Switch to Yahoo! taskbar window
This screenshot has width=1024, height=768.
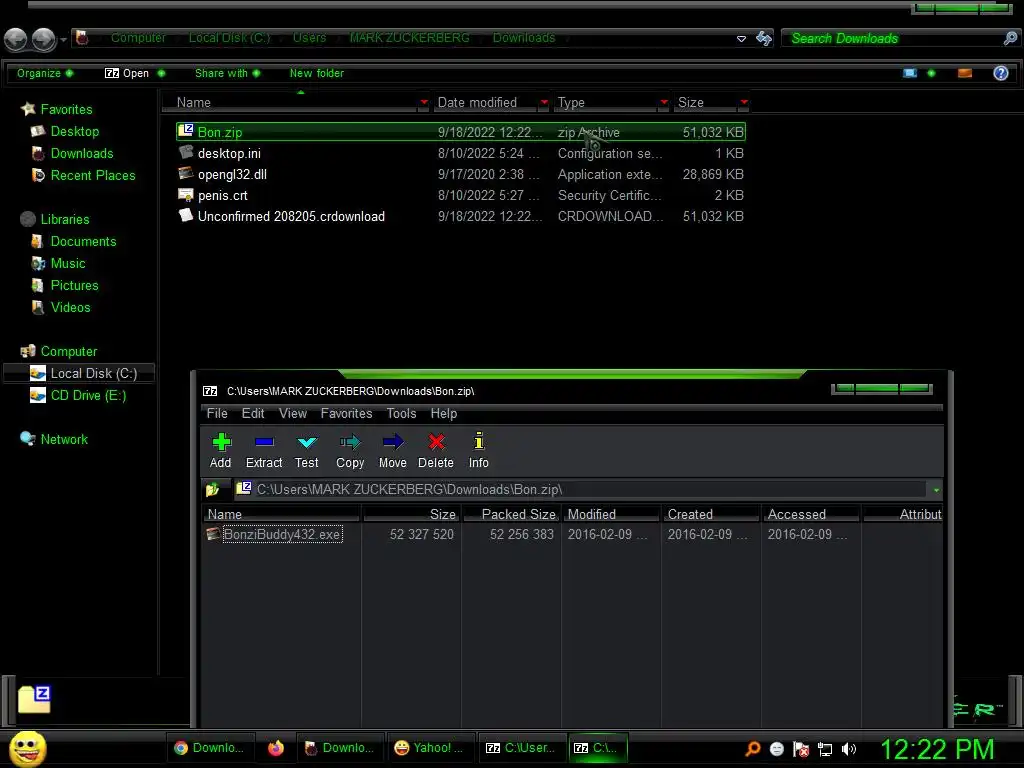(429, 748)
